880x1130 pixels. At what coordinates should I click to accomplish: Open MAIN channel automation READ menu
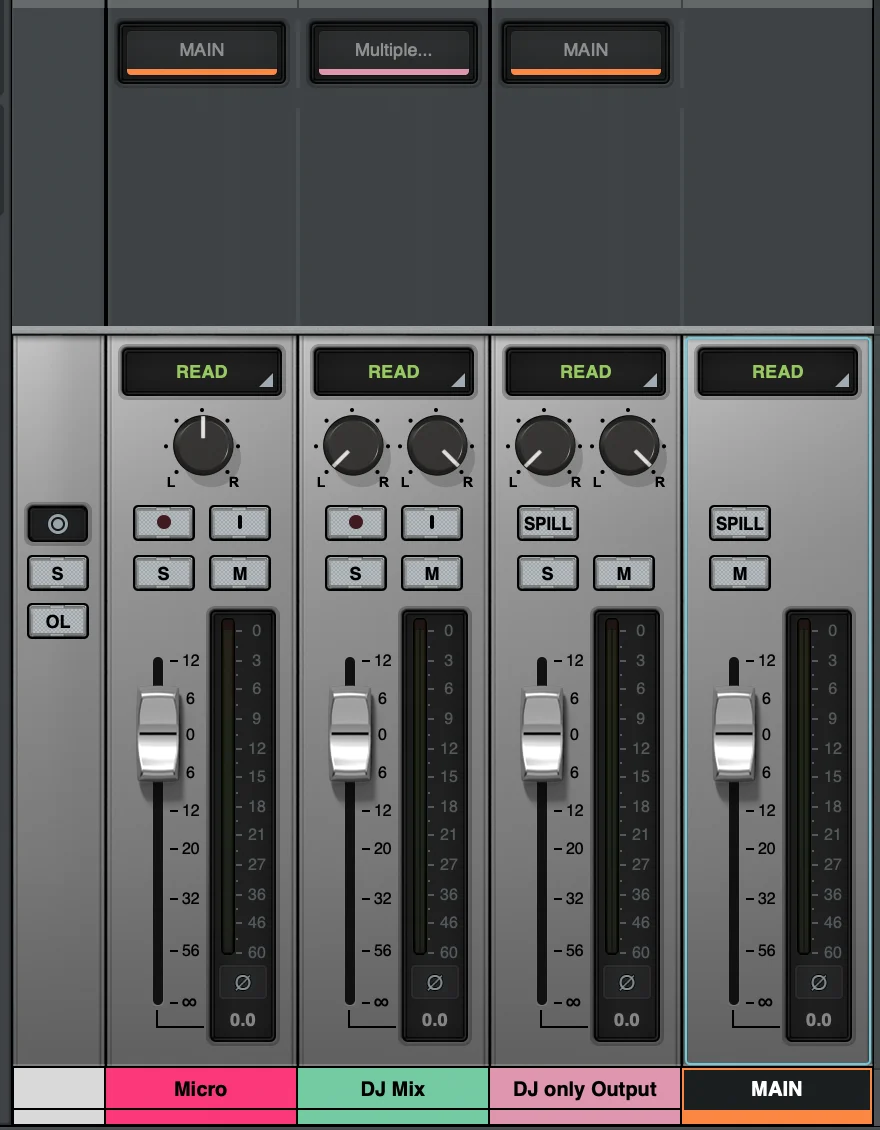pos(778,372)
